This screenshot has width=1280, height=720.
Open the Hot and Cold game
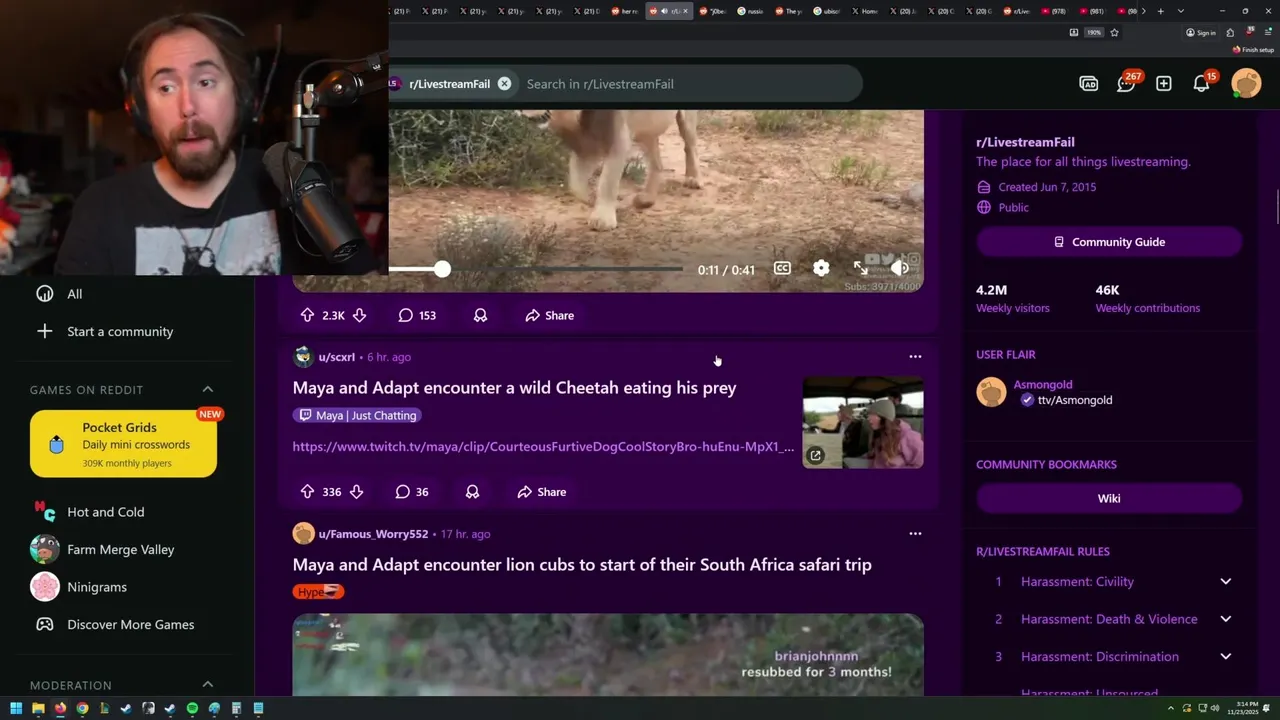[106, 512]
